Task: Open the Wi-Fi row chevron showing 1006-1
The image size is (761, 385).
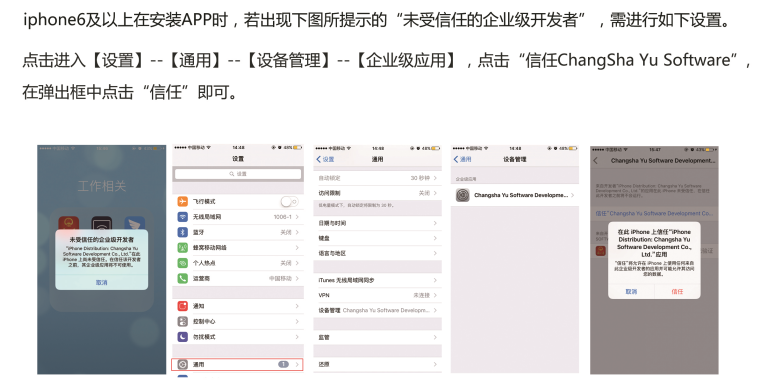Action: [297, 217]
